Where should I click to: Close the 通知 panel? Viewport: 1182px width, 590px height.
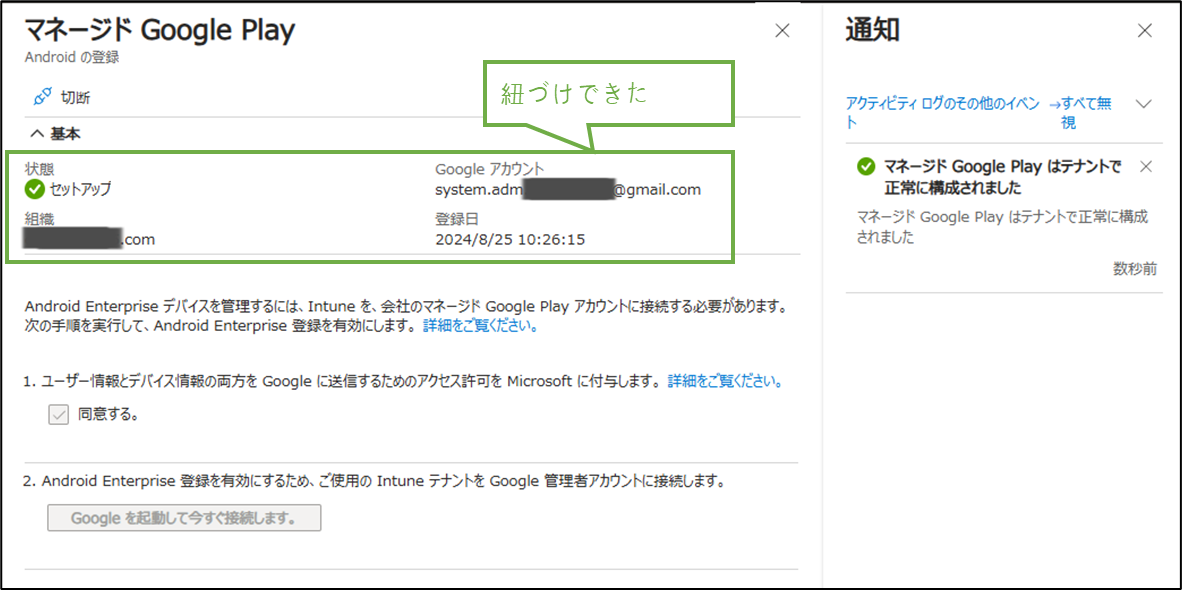1144,31
